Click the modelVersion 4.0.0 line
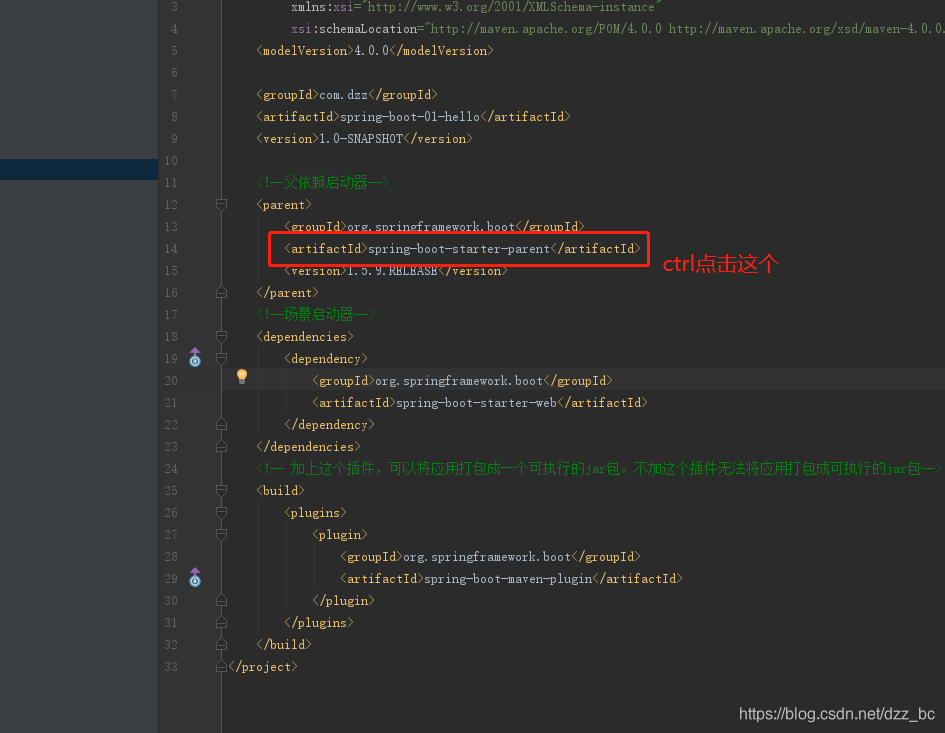 click(374, 51)
